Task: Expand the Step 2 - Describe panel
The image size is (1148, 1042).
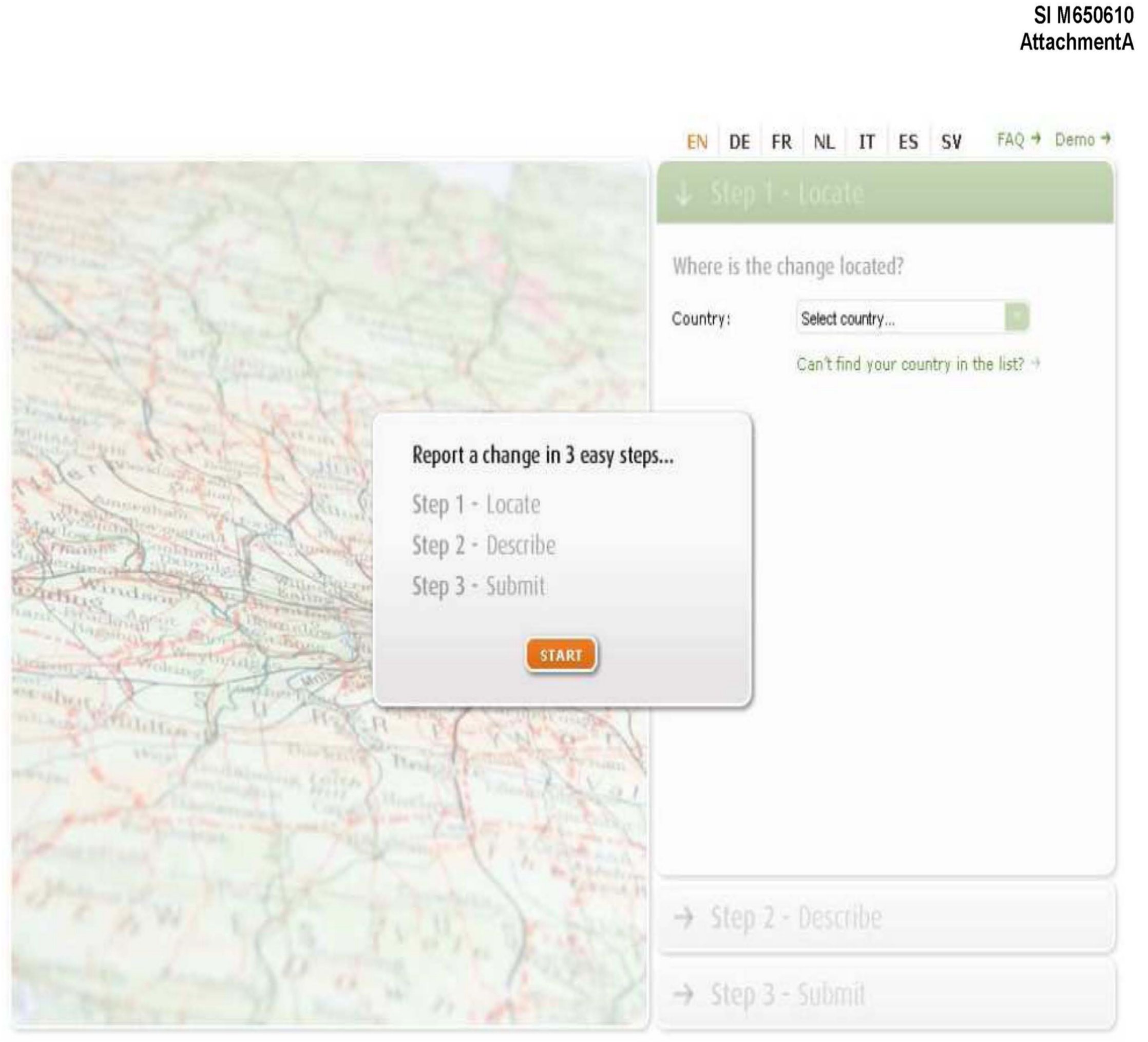Action: tap(885, 918)
